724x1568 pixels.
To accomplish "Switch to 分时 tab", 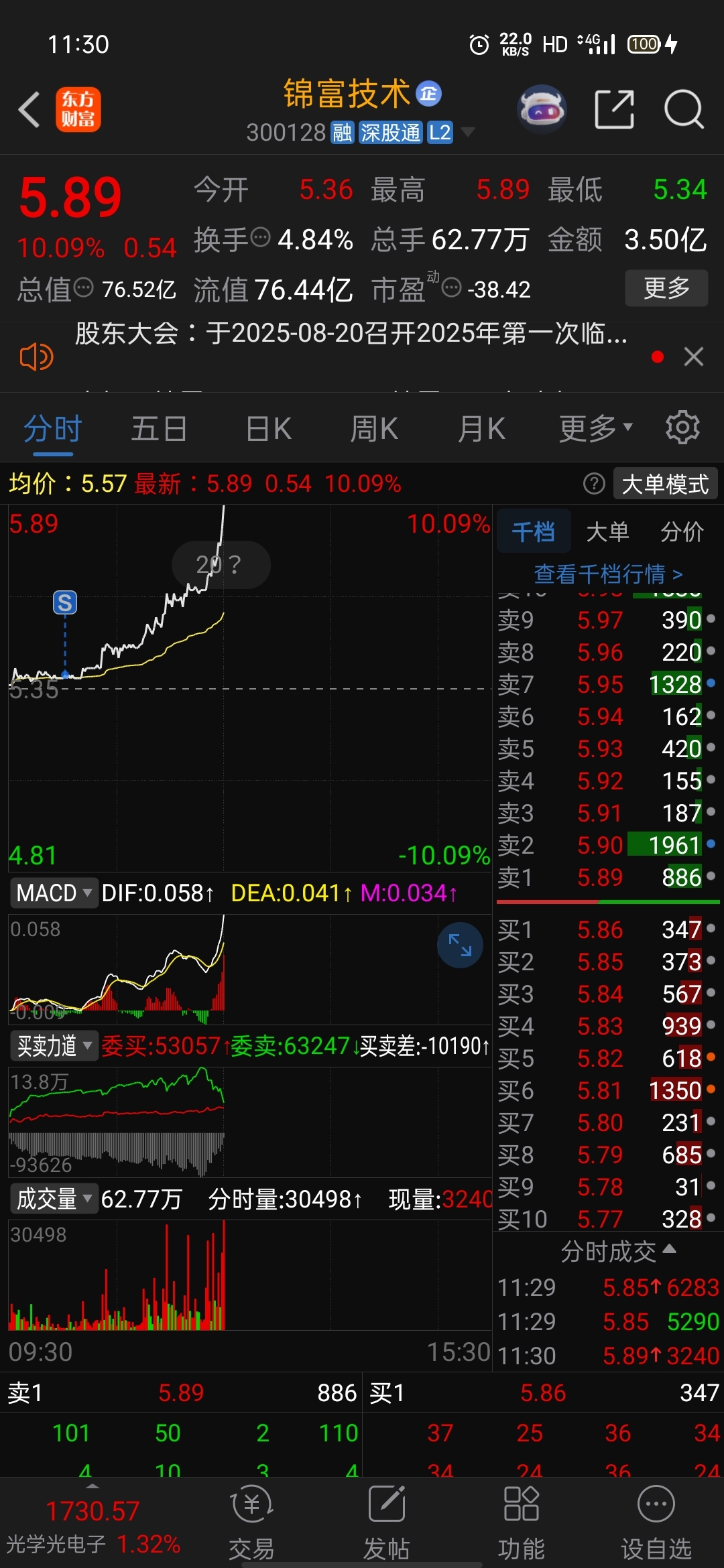I will (x=53, y=429).
